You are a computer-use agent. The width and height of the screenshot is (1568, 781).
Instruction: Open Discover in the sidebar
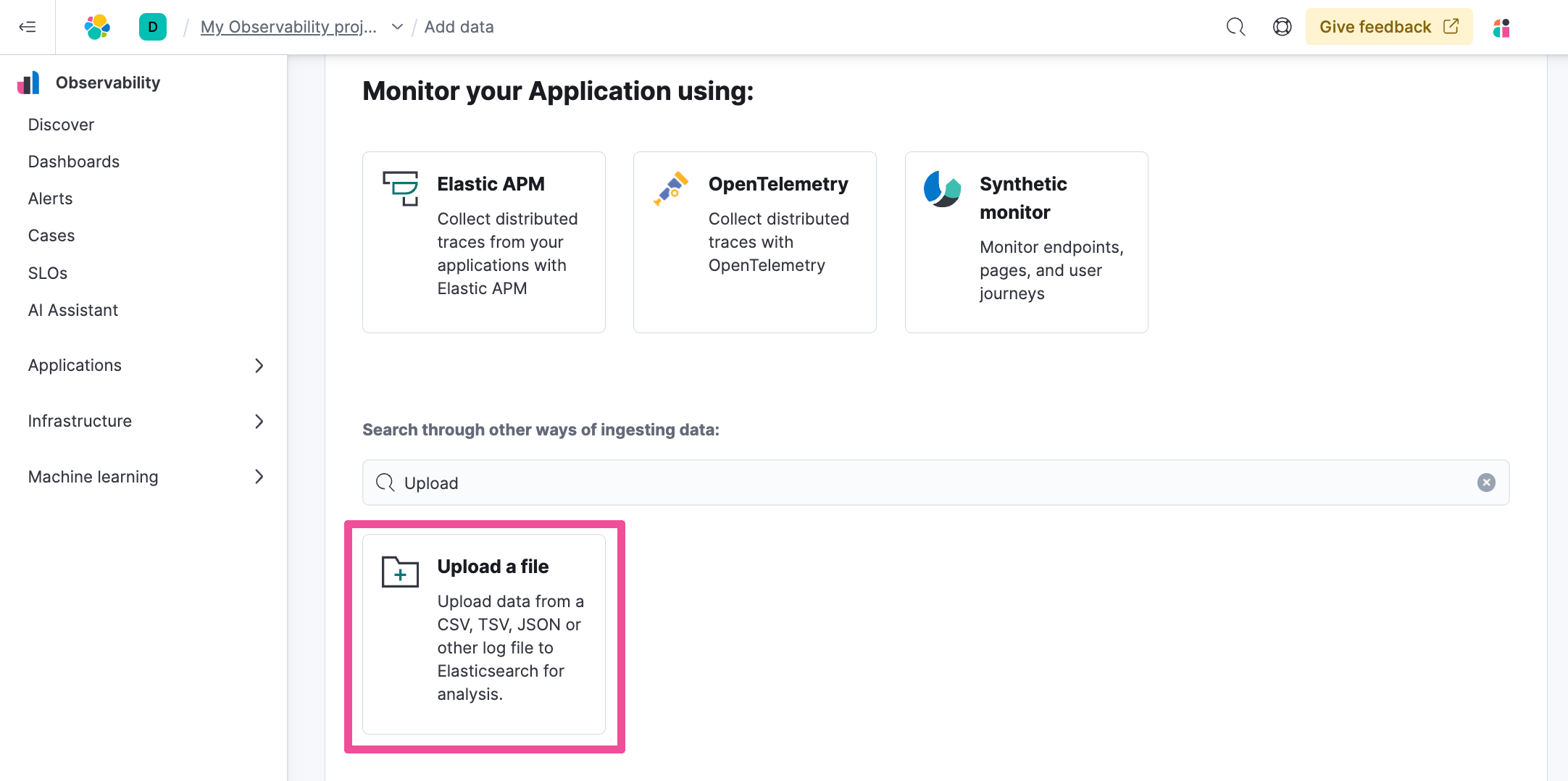61,125
